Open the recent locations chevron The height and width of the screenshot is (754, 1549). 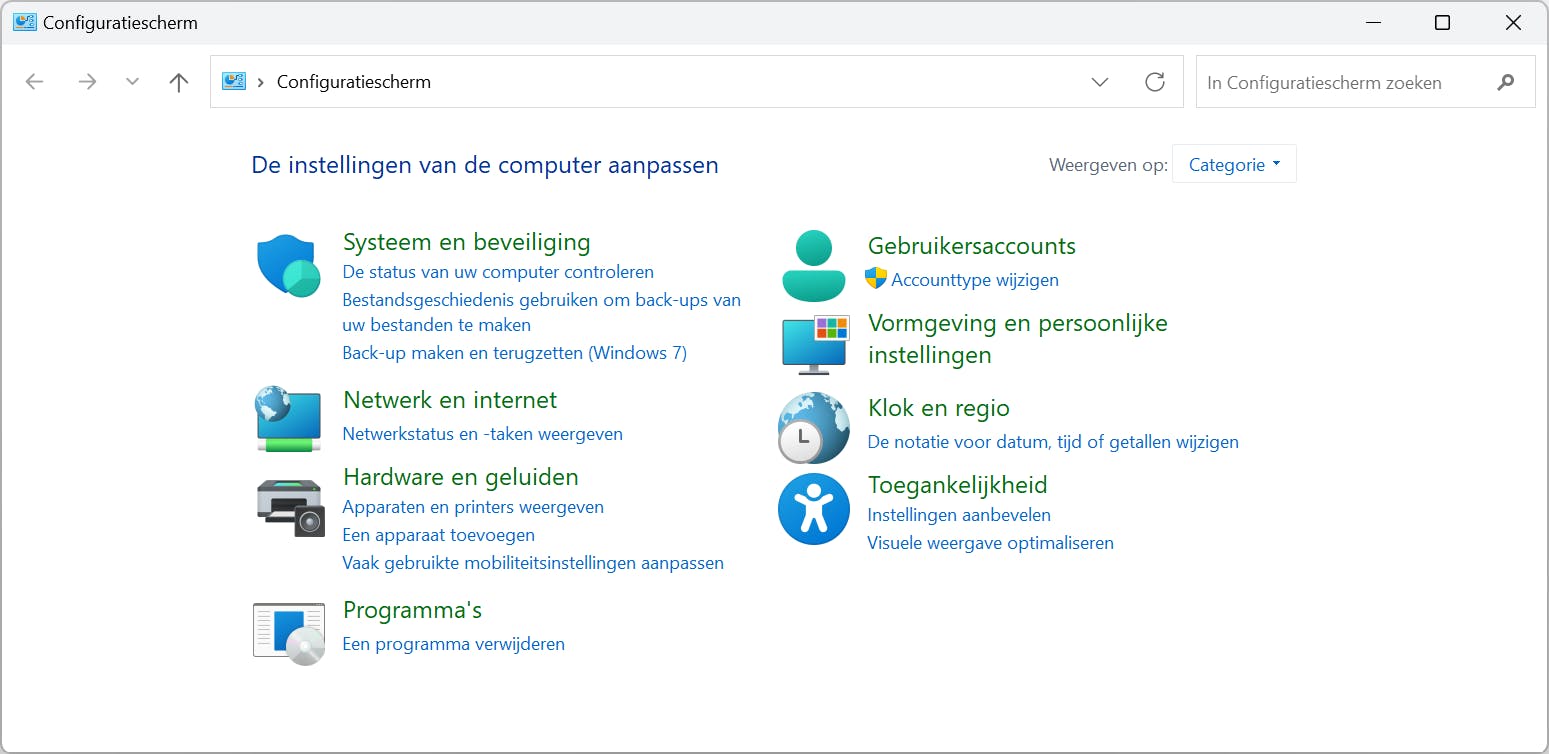[132, 82]
